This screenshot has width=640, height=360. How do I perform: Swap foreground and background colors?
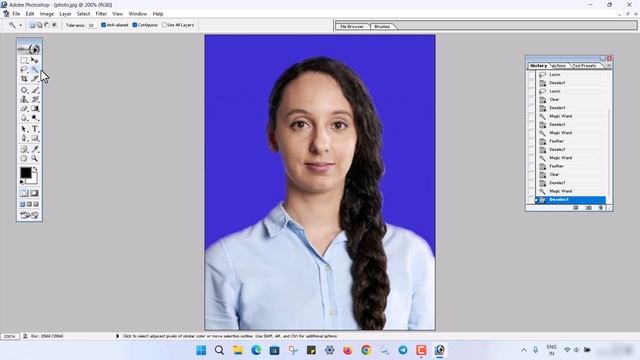(35, 169)
